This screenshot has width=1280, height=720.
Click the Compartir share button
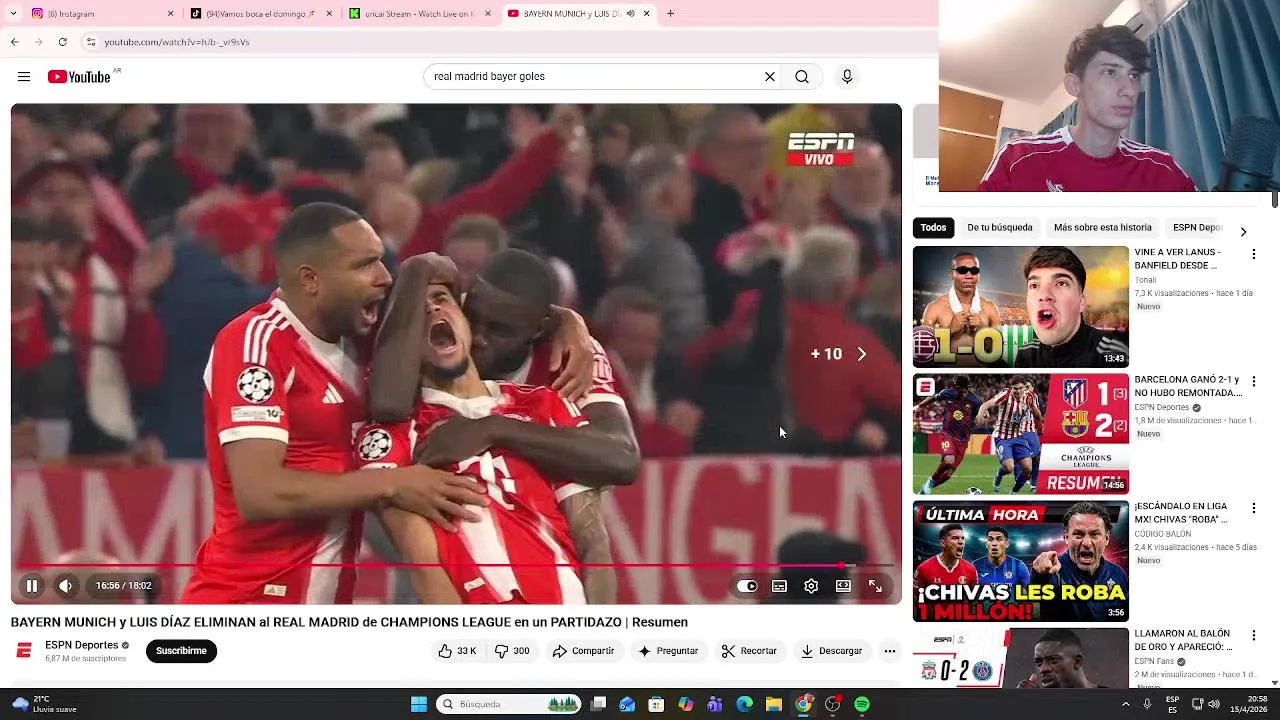584,651
